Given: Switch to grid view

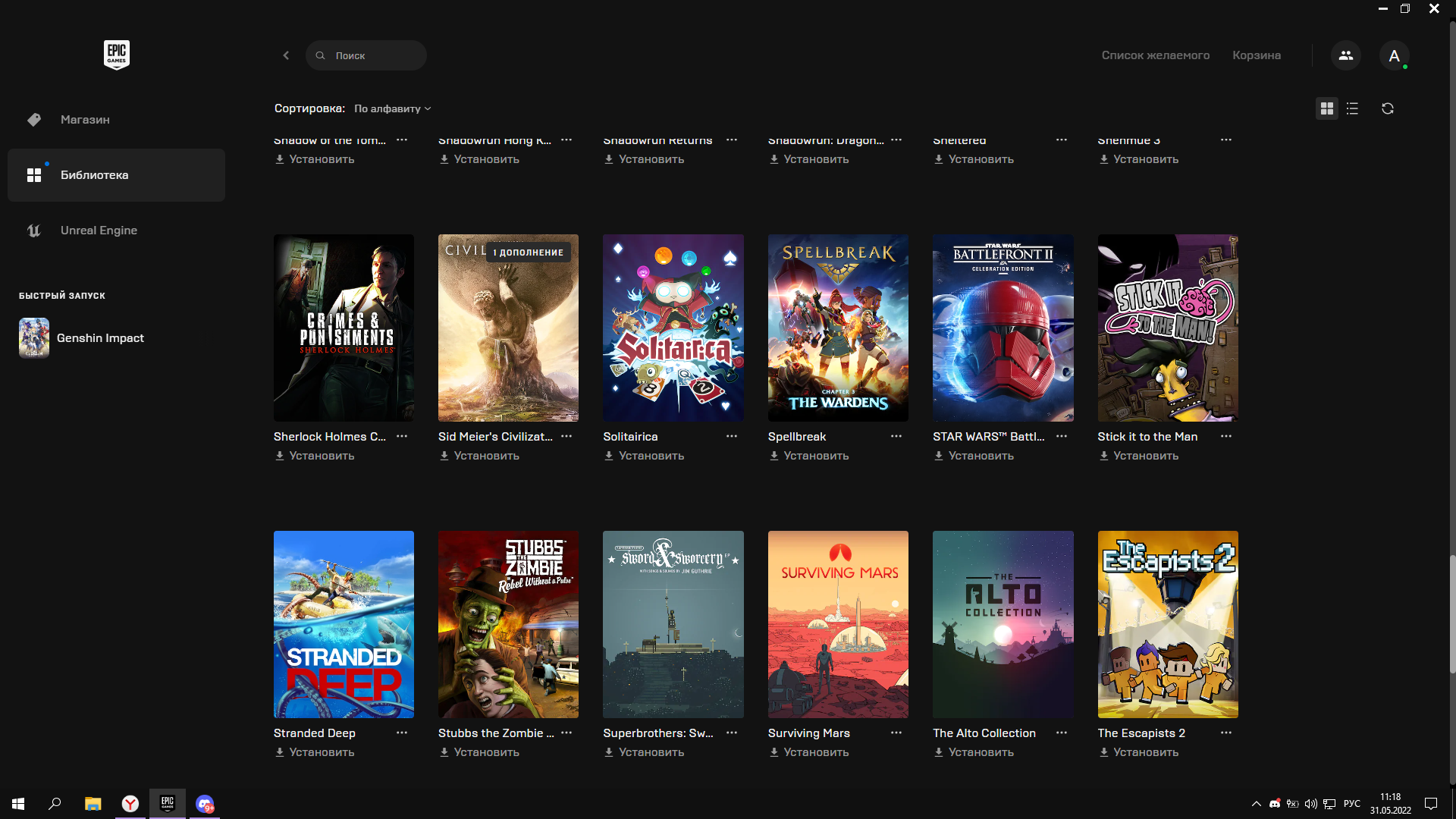Looking at the screenshot, I should [x=1326, y=108].
